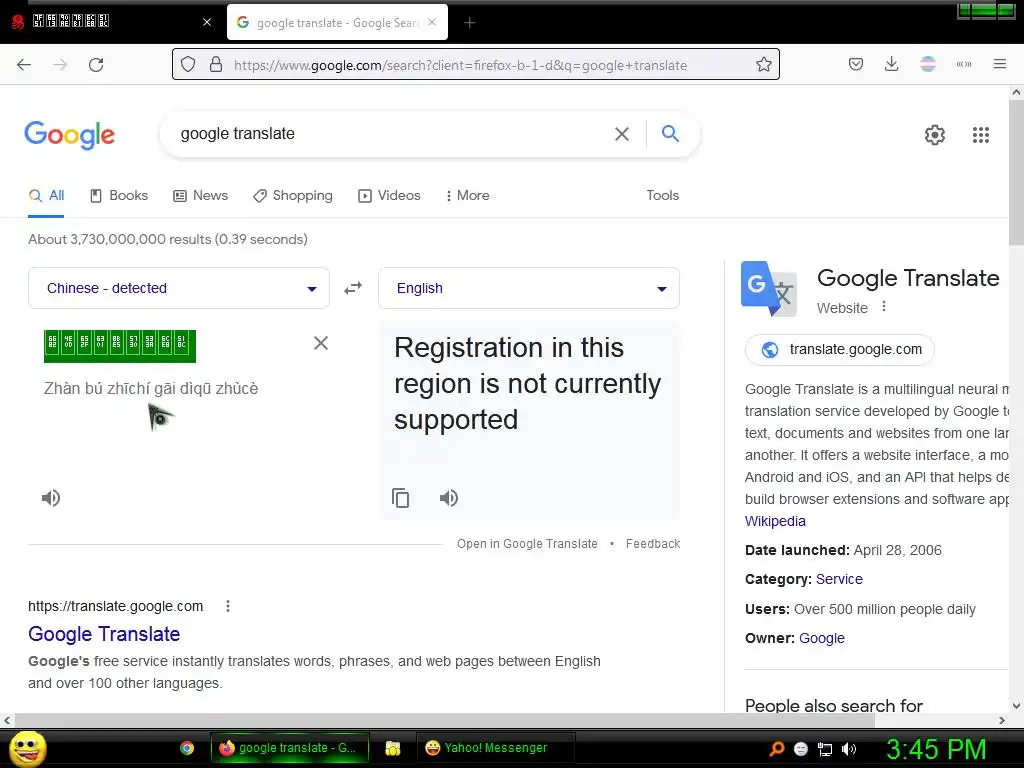Open translate.google.com website chip
1024x768 pixels.
click(840, 349)
